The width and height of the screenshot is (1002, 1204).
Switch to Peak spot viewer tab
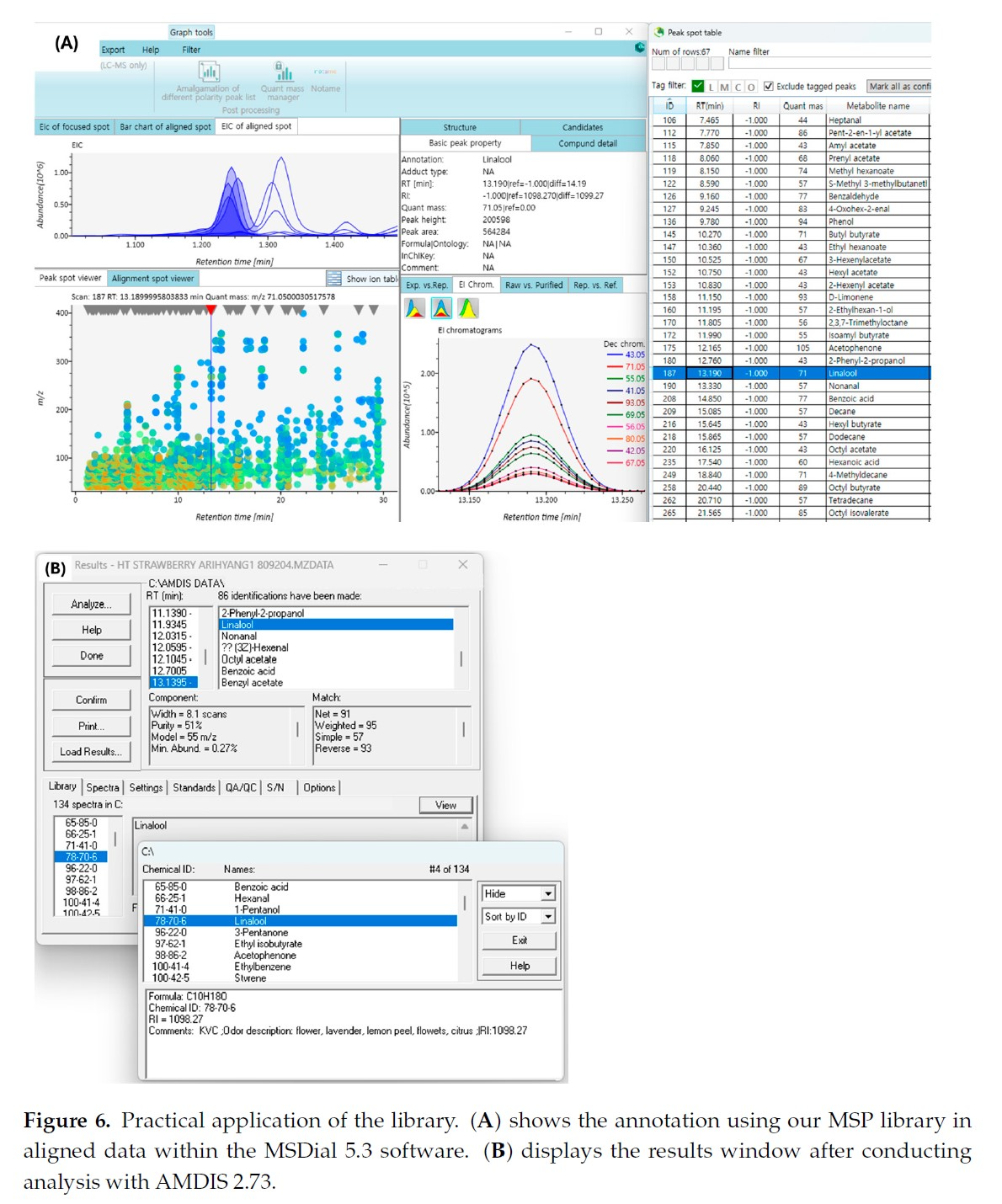tap(70, 278)
